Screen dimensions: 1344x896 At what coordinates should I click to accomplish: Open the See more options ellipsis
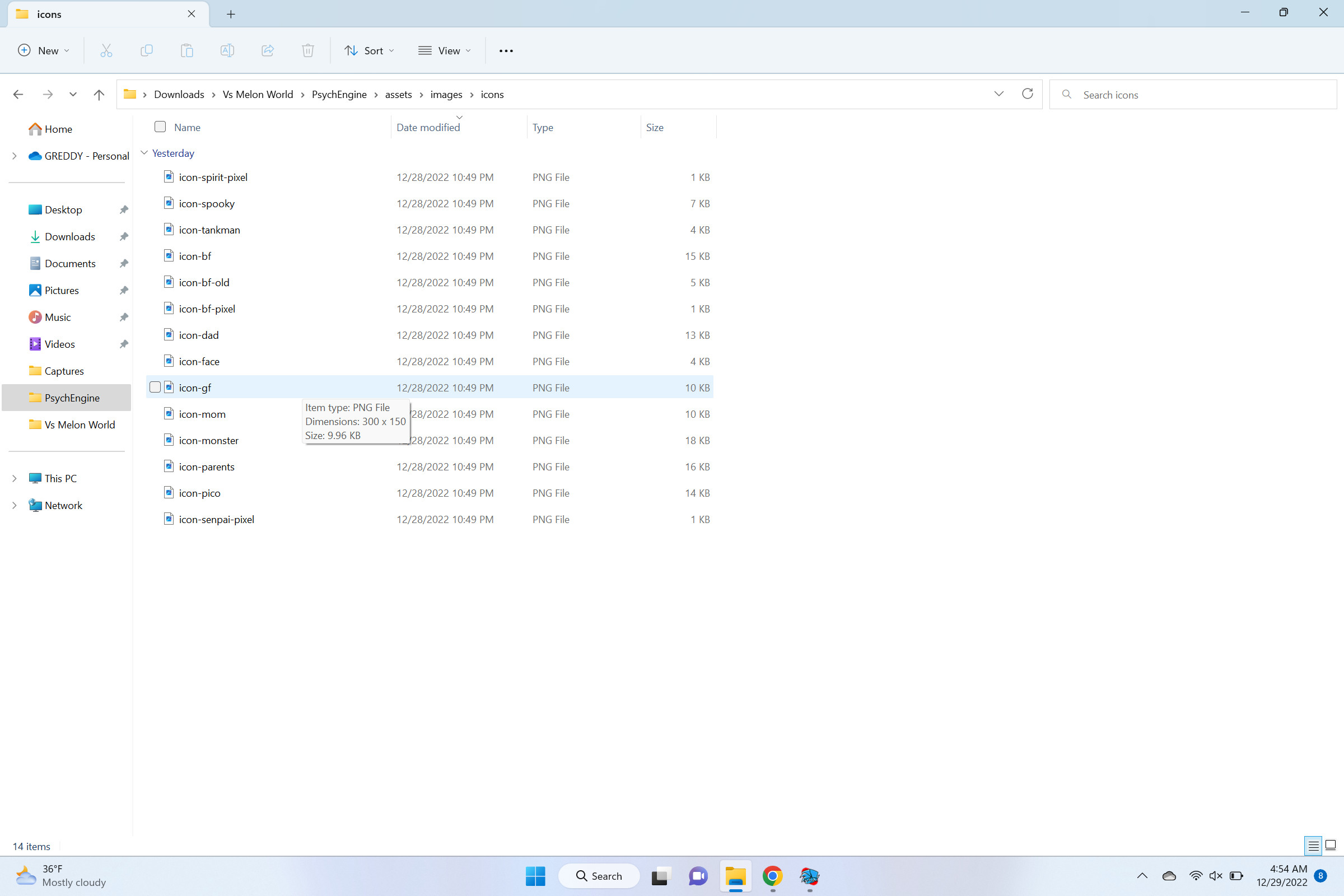coord(506,51)
